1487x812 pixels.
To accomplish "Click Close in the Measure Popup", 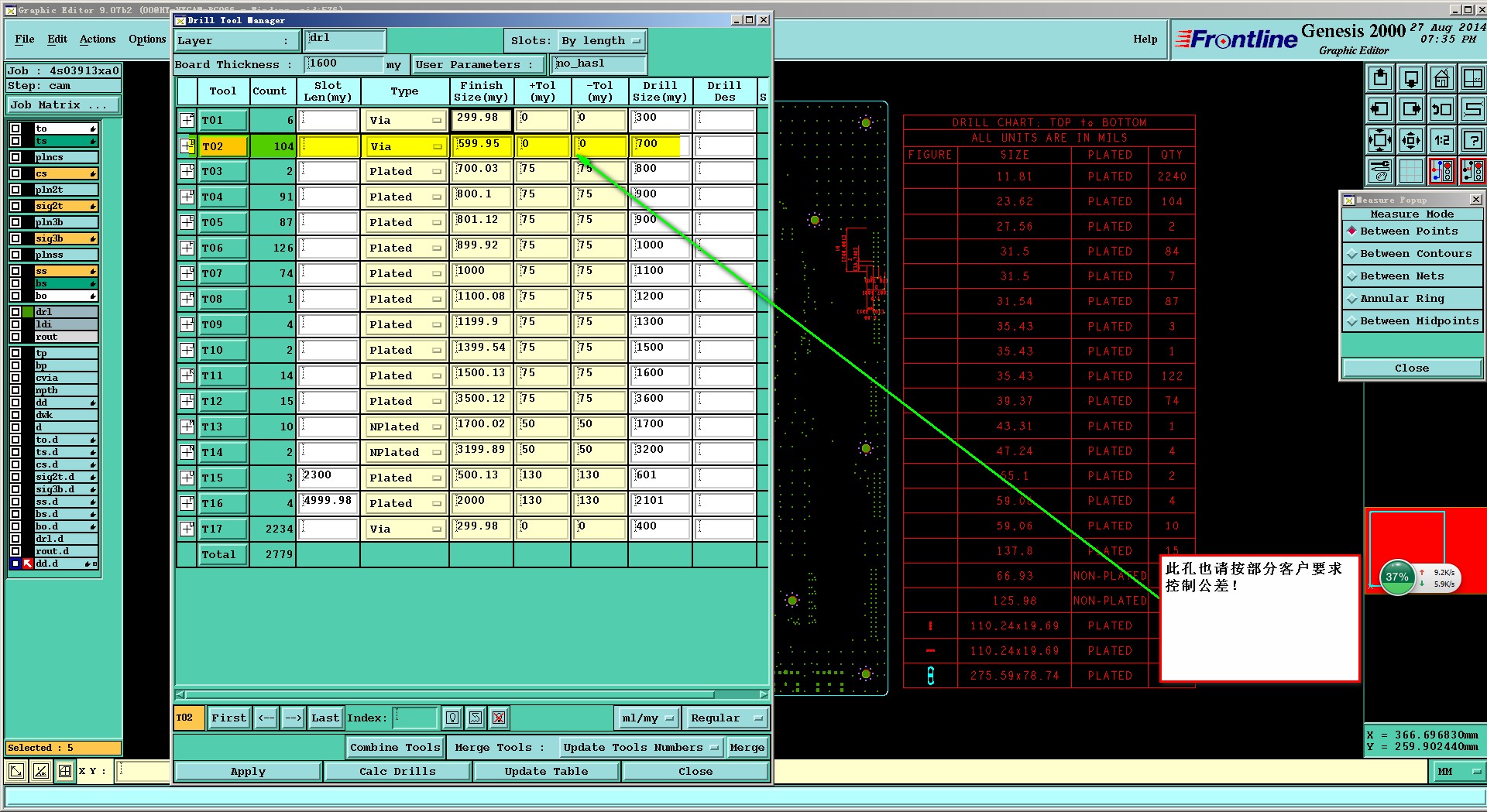I will point(1412,368).
